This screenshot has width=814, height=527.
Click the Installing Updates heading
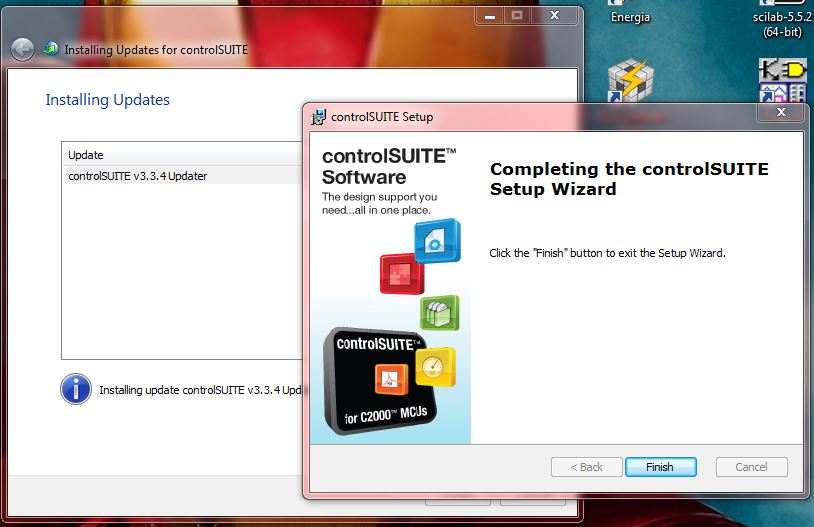click(x=107, y=100)
